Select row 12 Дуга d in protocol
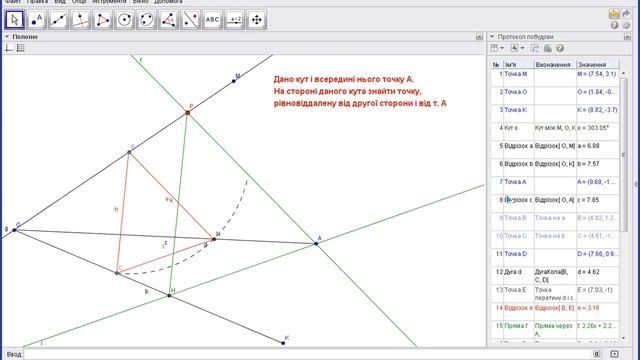 tap(555, 275)
